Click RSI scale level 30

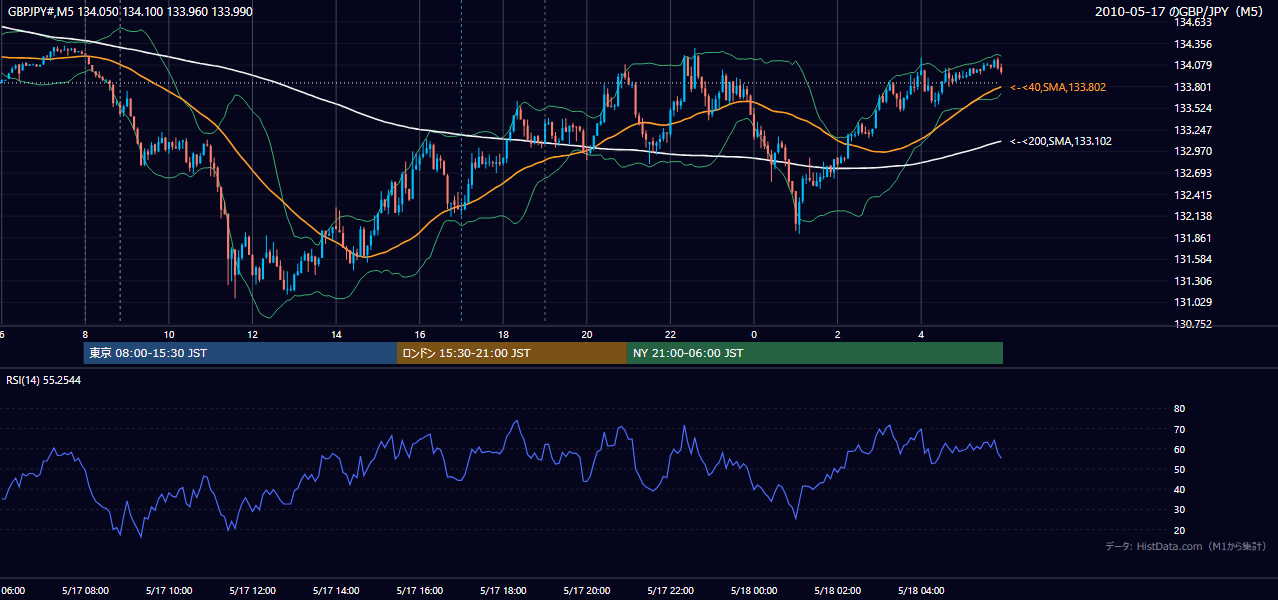pos(1179,510)
